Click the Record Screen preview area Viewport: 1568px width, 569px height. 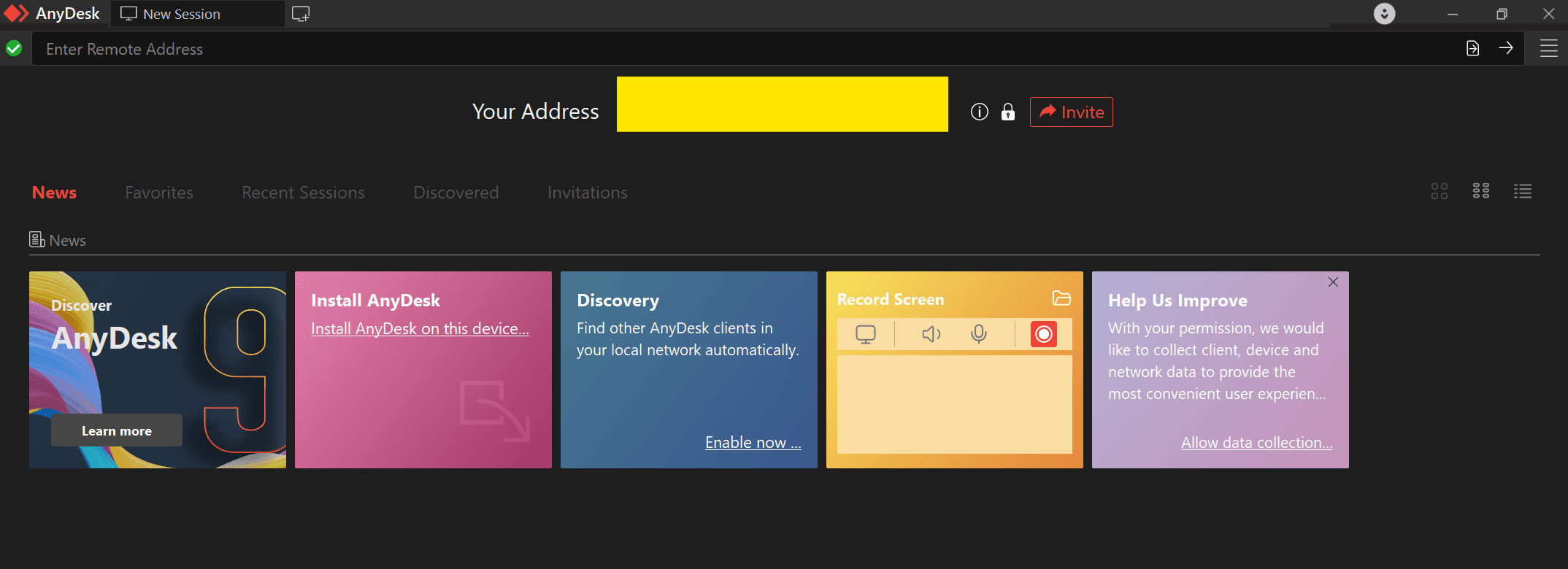(x=955, y=404)
